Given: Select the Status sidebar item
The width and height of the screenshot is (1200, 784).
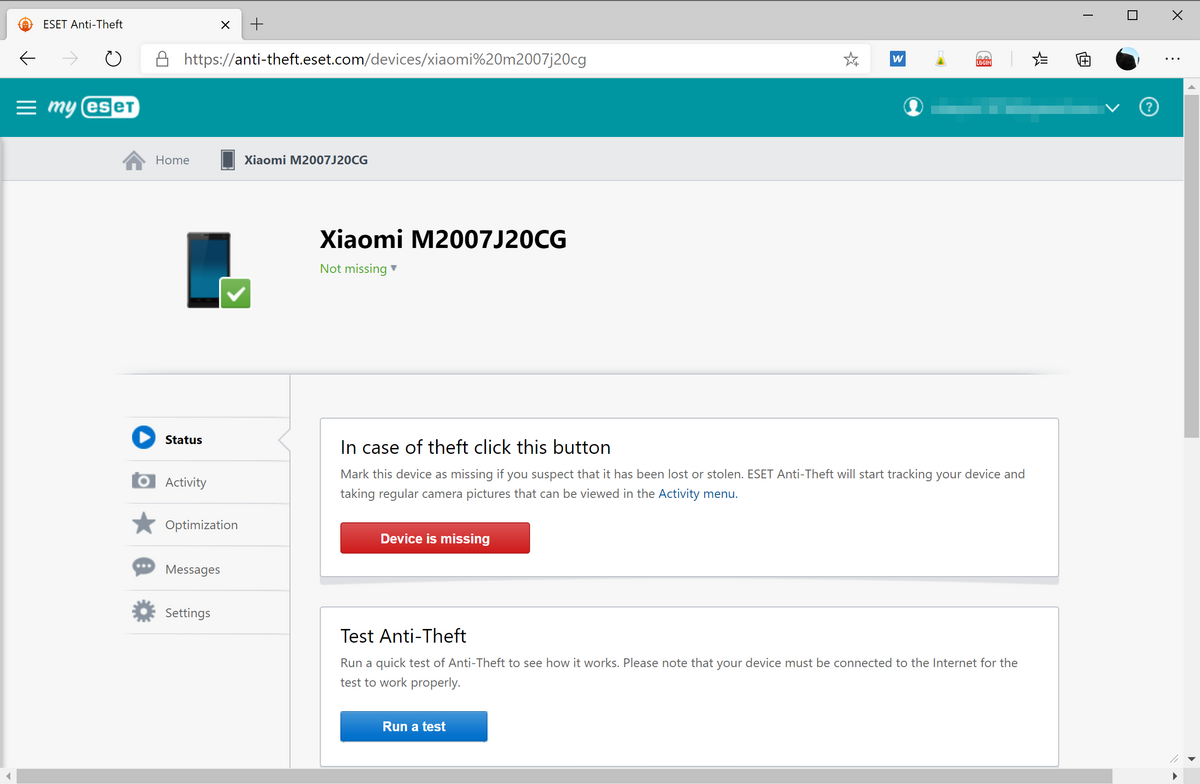Looking at the screenshot, I should point(209,439).
